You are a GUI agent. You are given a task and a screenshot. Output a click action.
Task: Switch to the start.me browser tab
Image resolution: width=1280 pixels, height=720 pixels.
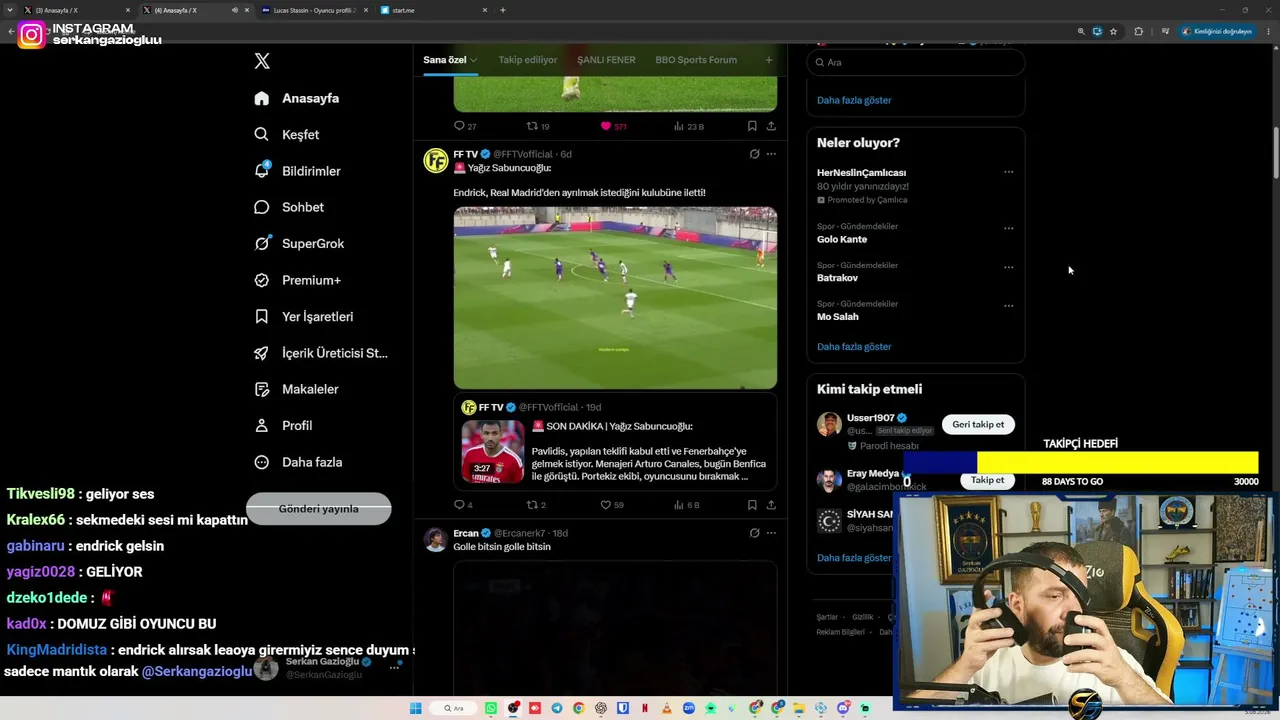click(x=434, y=10)
